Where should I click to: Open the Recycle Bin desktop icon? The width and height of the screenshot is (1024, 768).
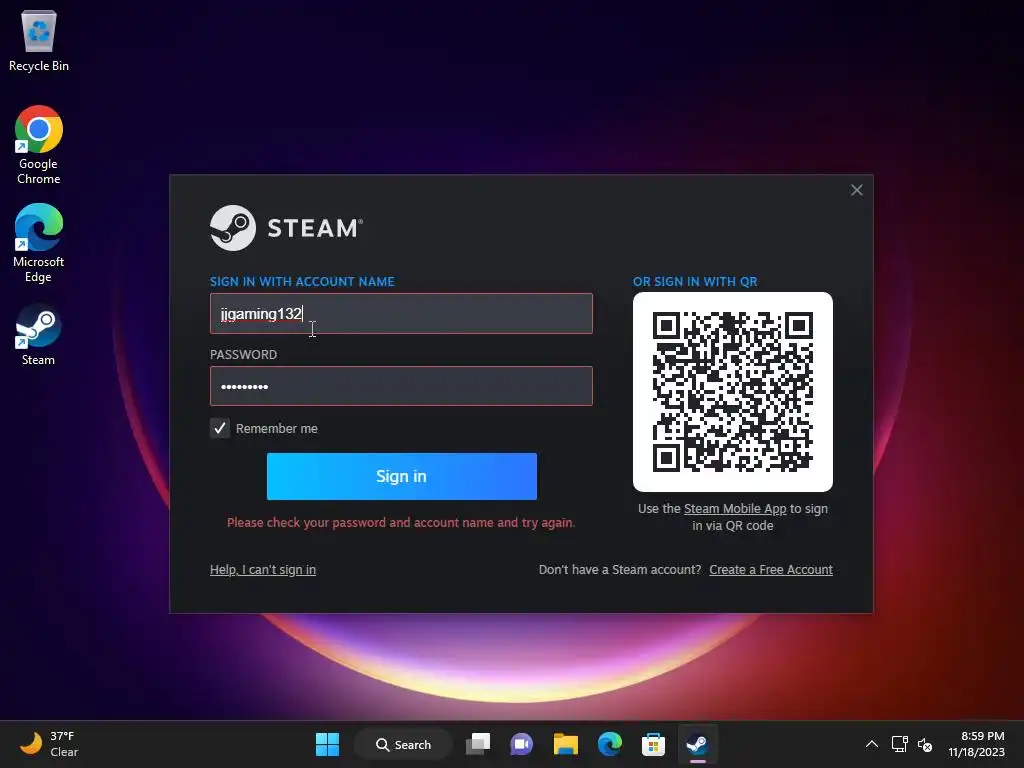tap(39, 40)
